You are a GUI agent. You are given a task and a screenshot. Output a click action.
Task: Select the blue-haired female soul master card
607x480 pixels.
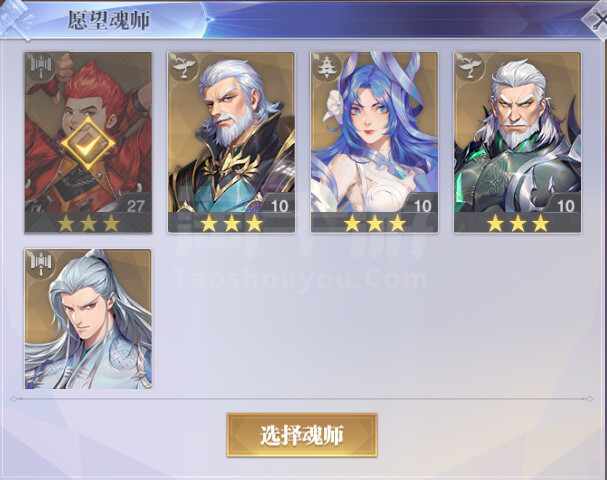click(374, 142)
